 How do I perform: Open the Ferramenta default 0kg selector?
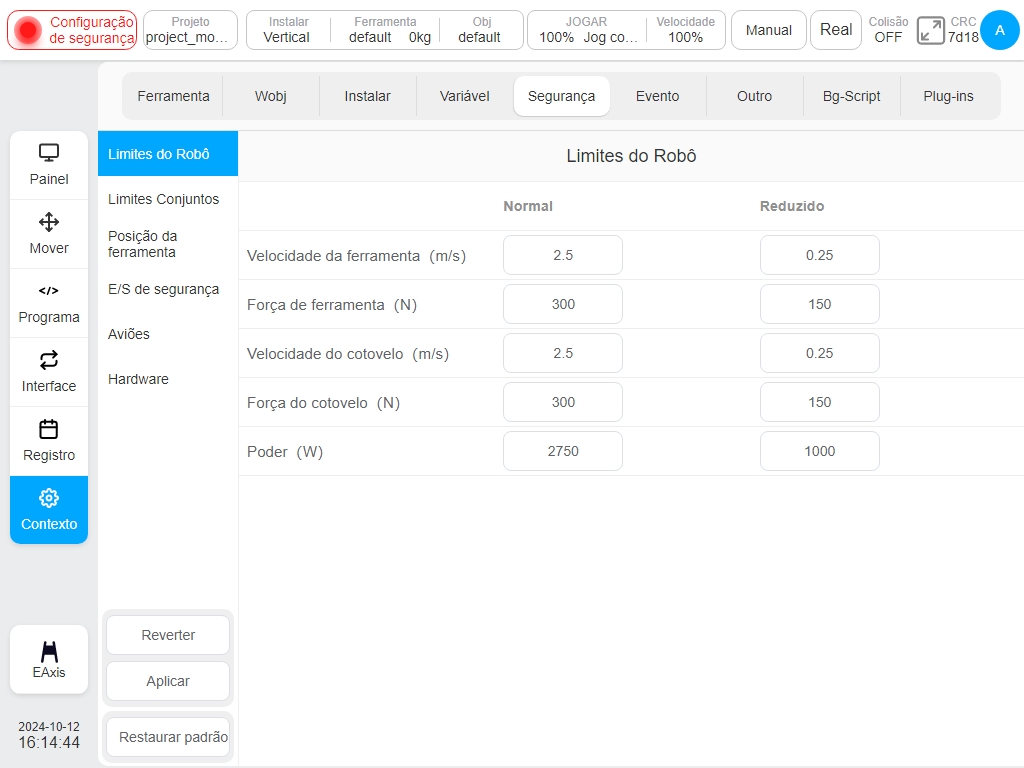[x=385, y=30]
